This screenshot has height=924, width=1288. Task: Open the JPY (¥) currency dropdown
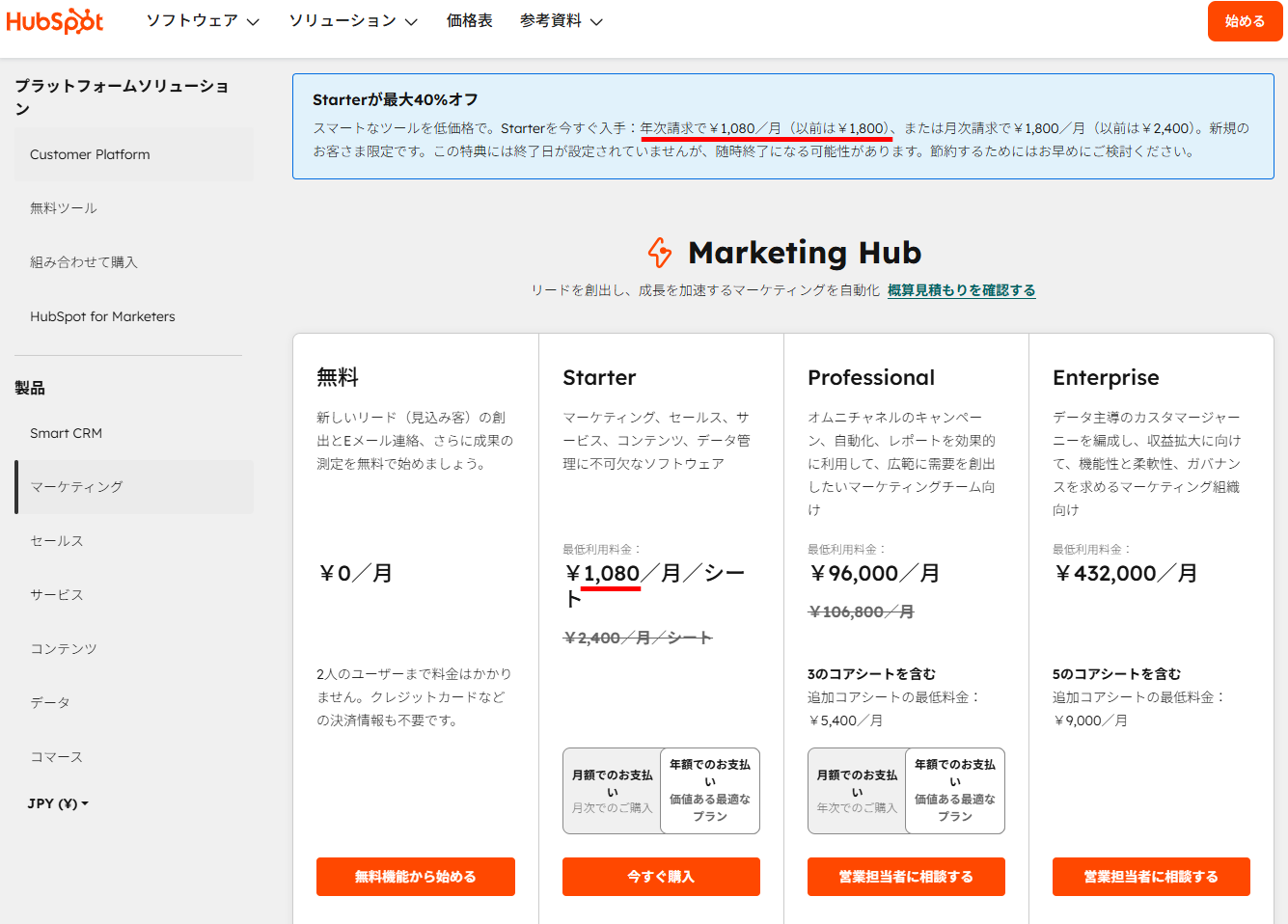58,803
